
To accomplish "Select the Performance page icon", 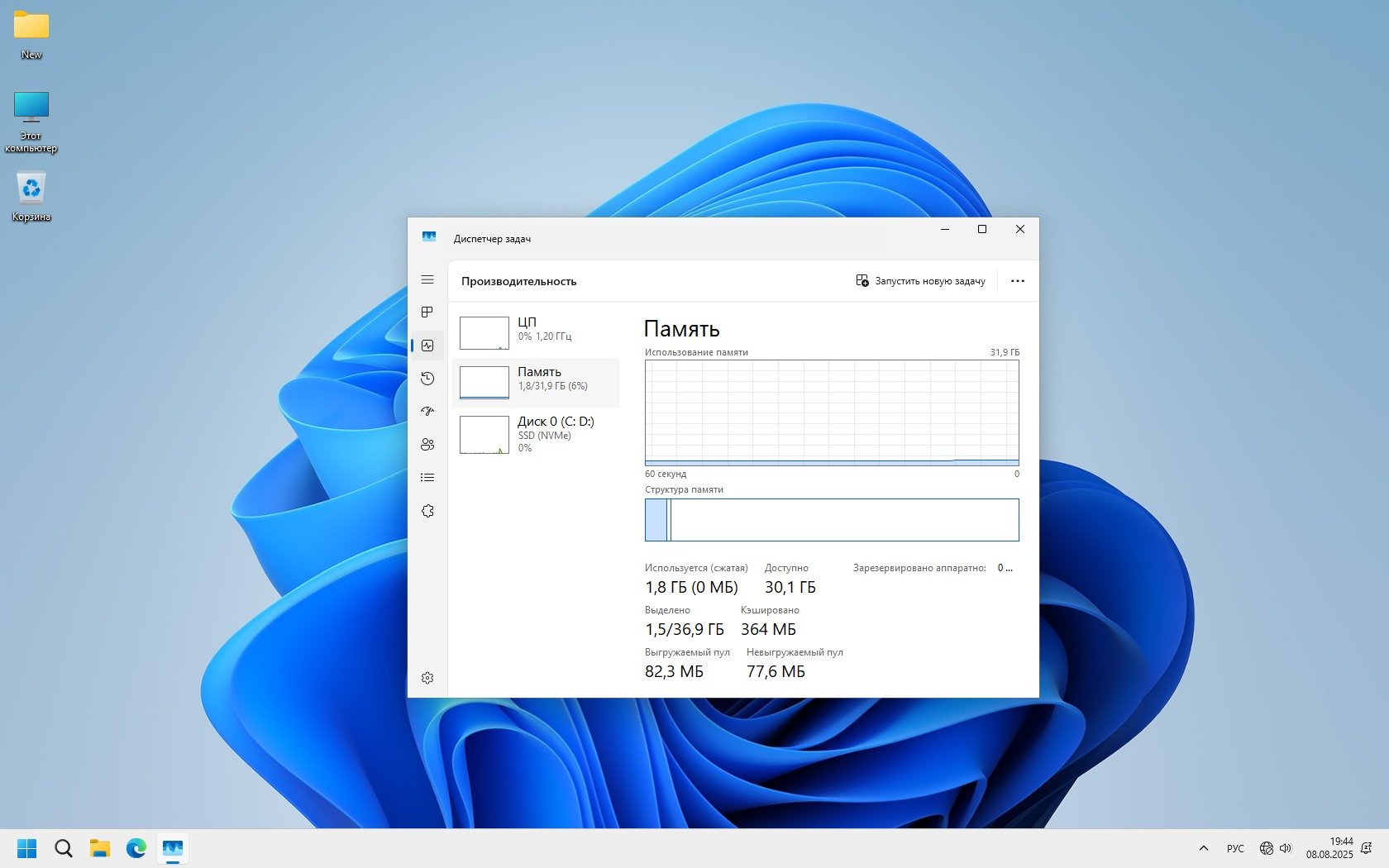I will (x=427, y=346).
